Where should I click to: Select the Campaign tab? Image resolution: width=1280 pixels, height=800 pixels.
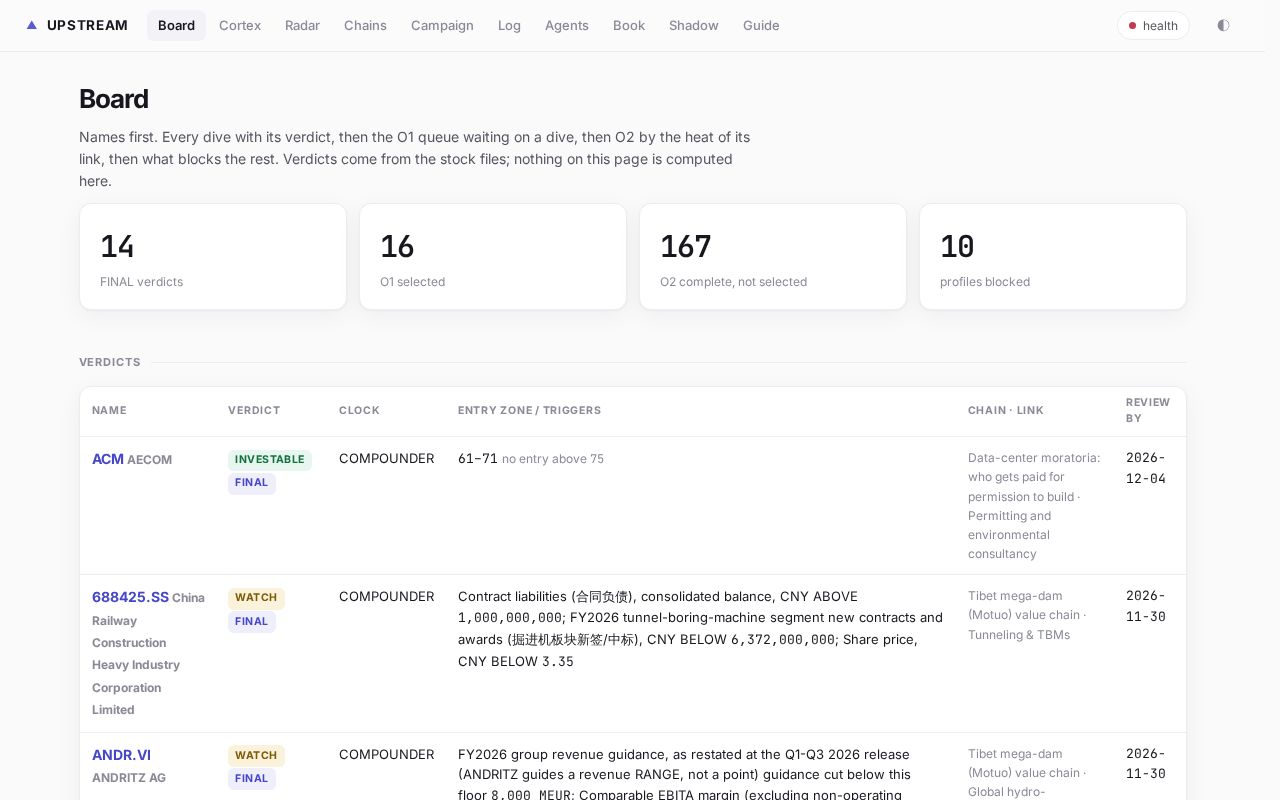(x=442, y=25)
